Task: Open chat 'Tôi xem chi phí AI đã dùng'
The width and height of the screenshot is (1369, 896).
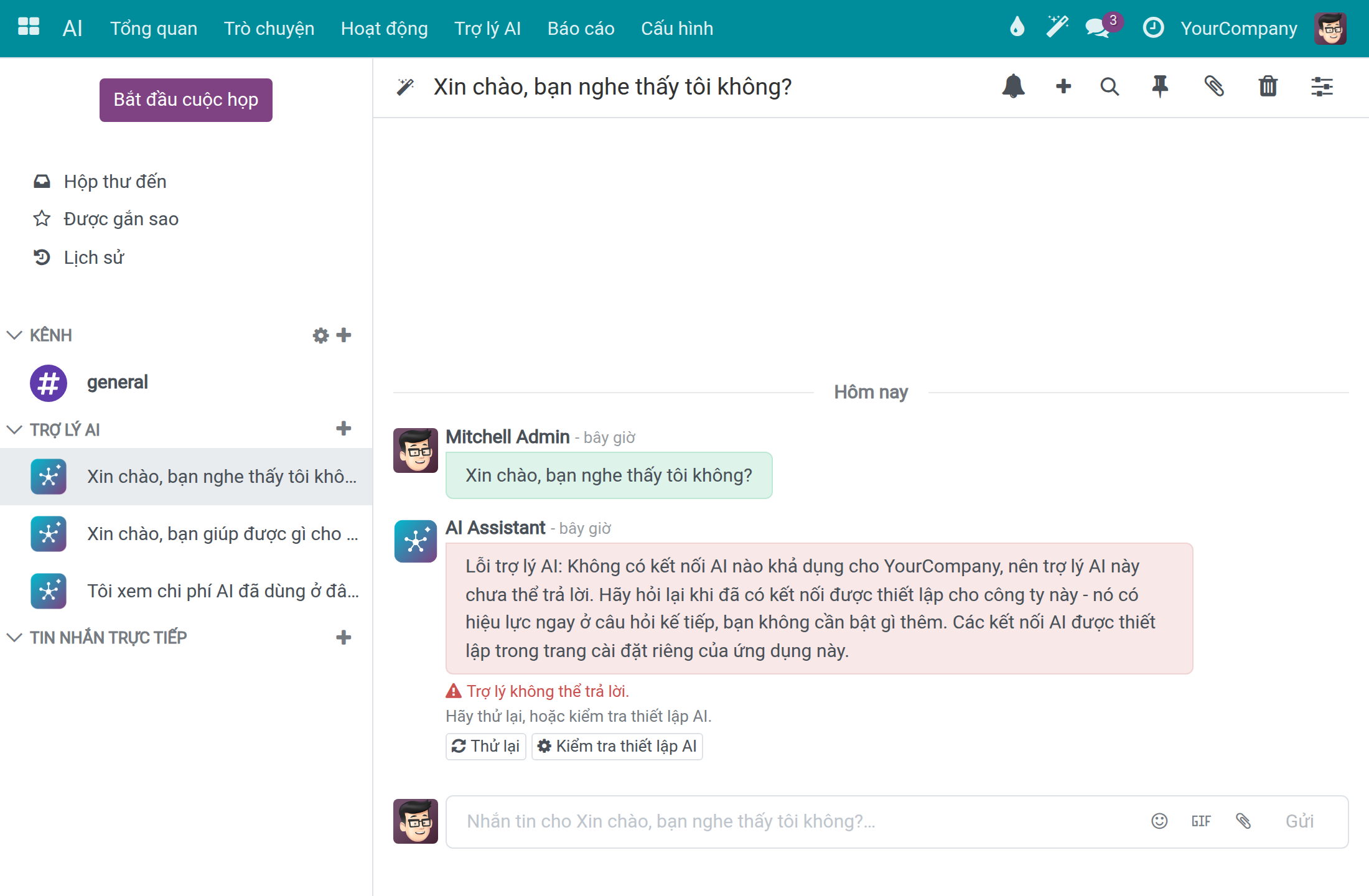Action: click(x=186, y=591)
